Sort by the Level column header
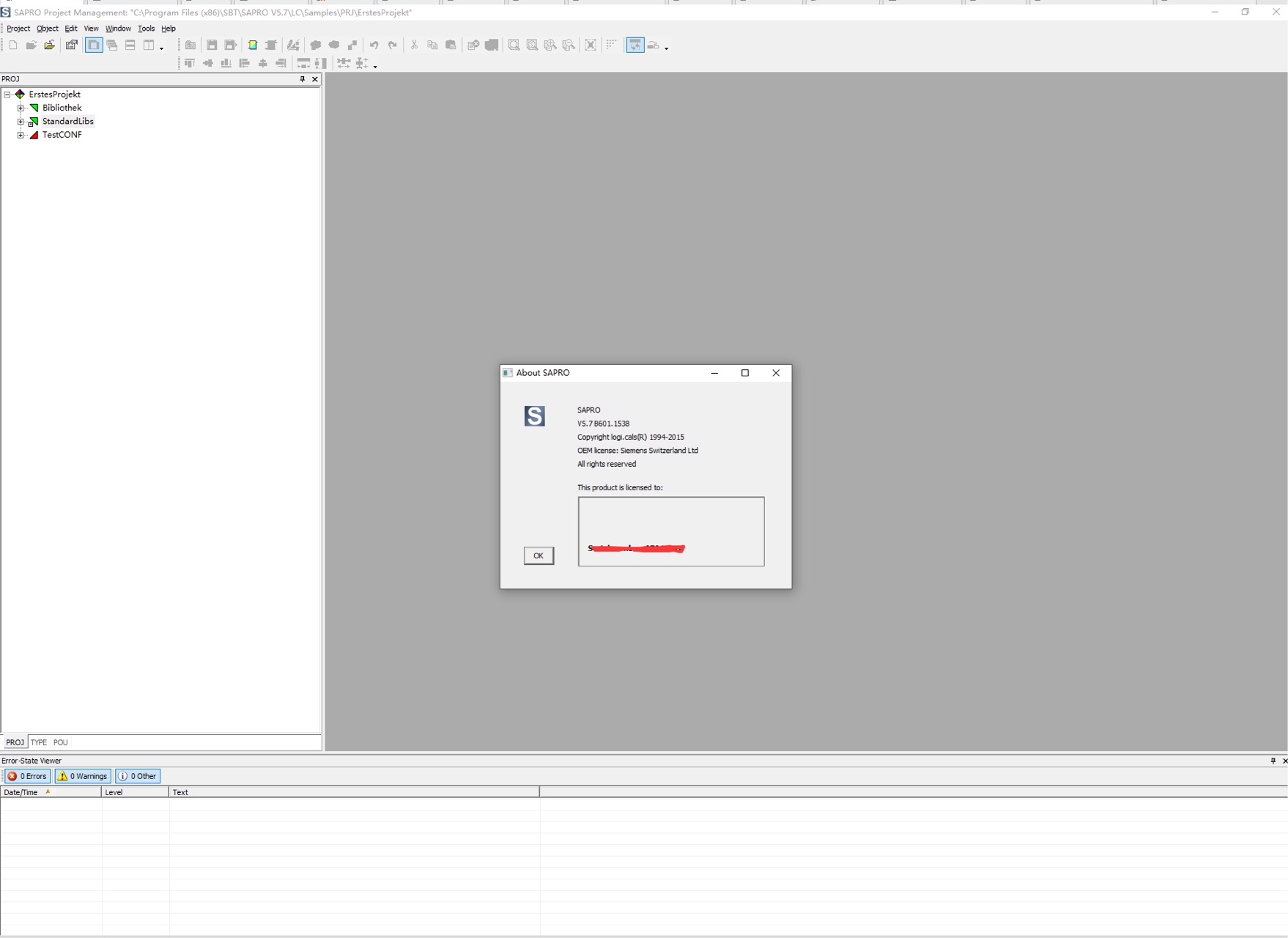1288x938 pixels. click(136, 792)
